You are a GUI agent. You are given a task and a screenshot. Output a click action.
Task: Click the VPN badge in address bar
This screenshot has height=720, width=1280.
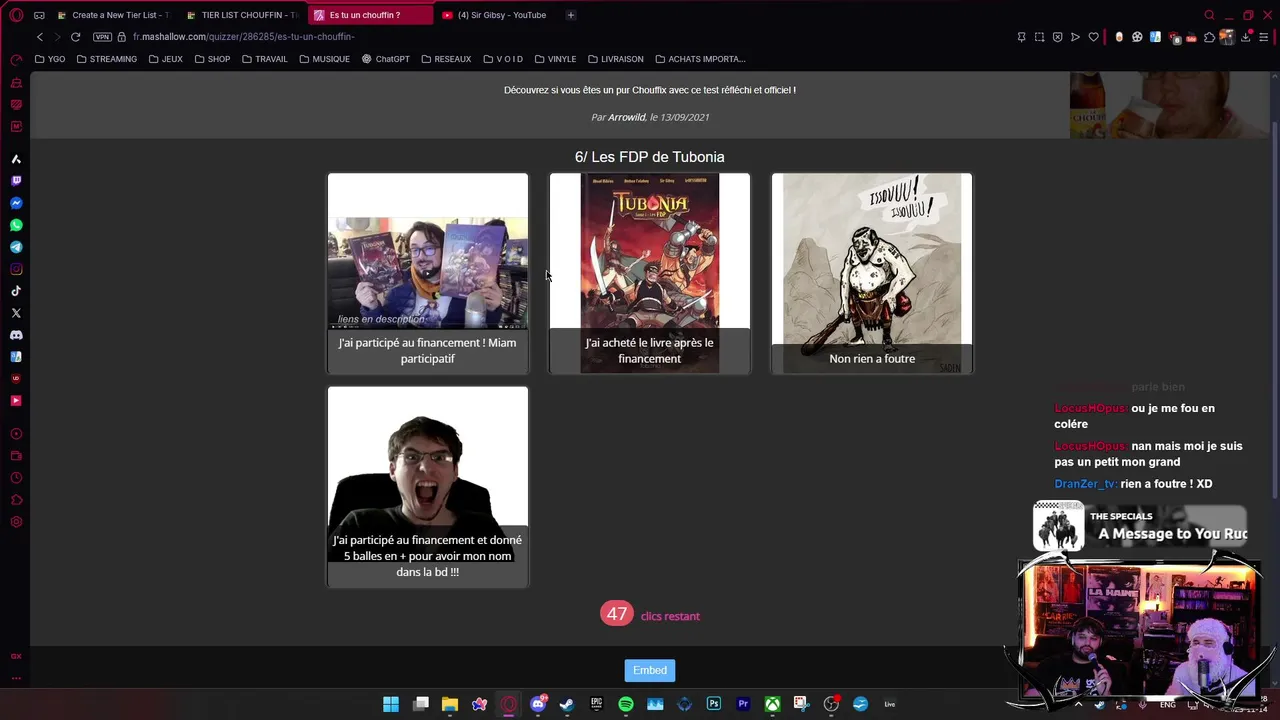102,37
